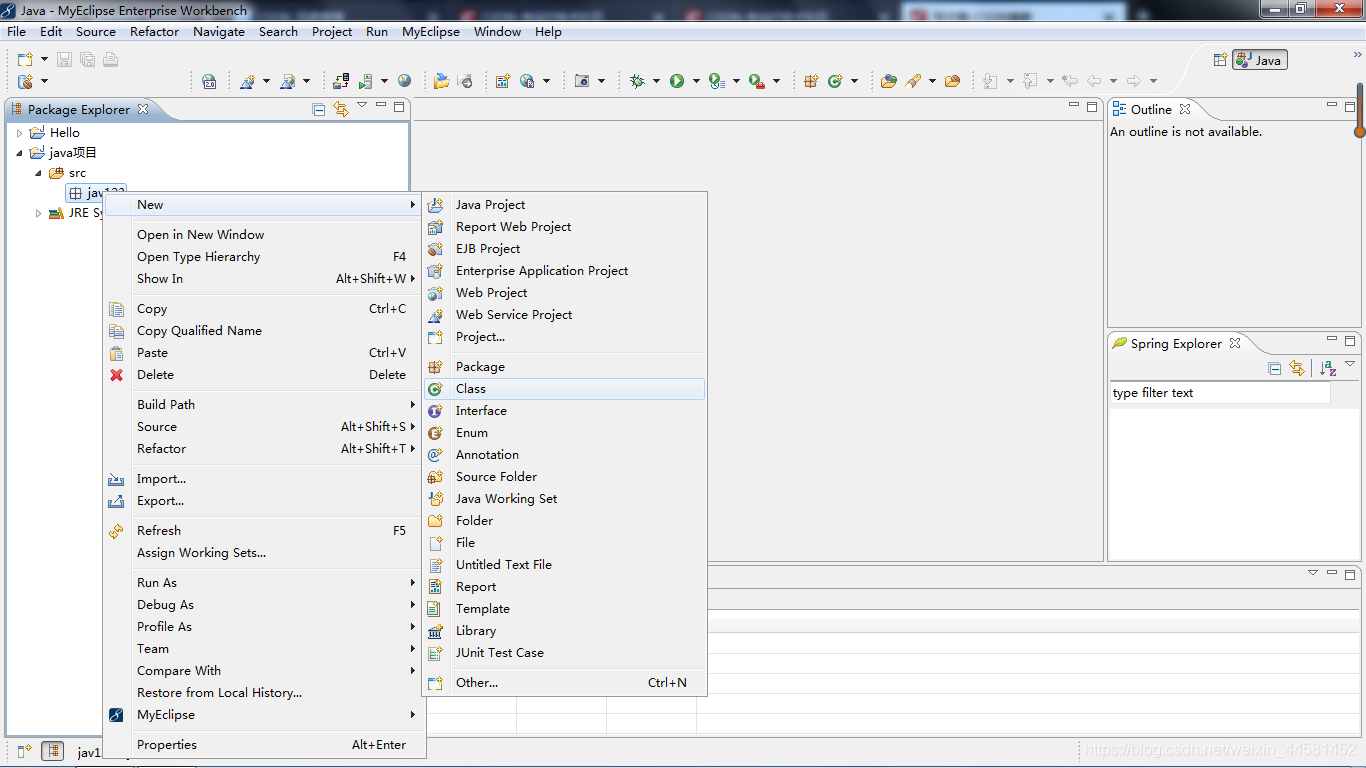Open the MyEclipse menu in menu bar
1366x768 pixels.
coord(431,31)
